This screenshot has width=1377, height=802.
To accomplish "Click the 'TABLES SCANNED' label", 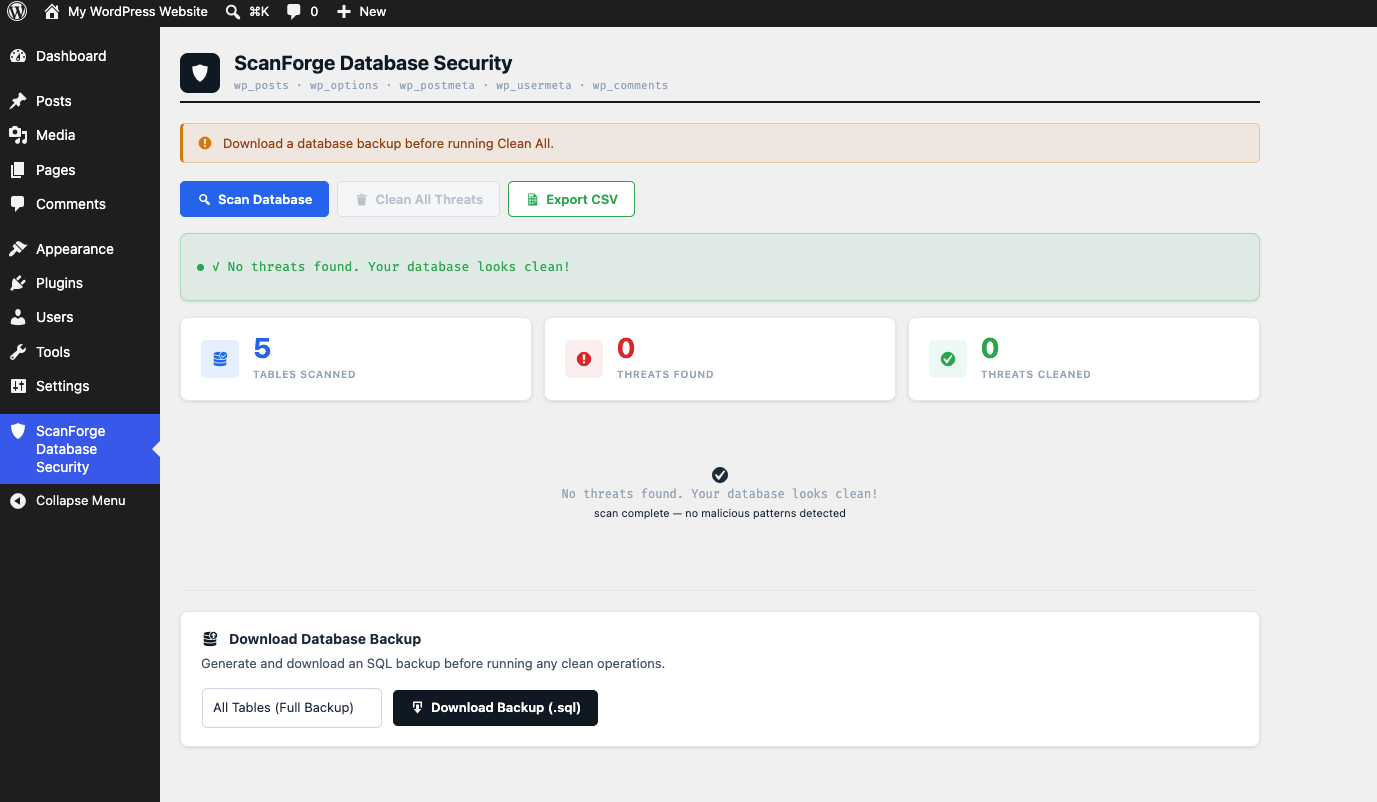I will [304, 374].
